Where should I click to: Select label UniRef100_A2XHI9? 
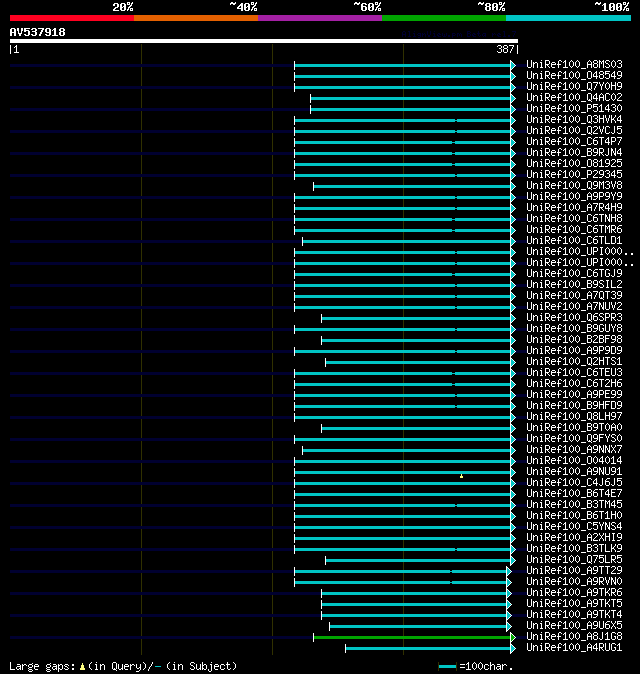pos(574,538)
